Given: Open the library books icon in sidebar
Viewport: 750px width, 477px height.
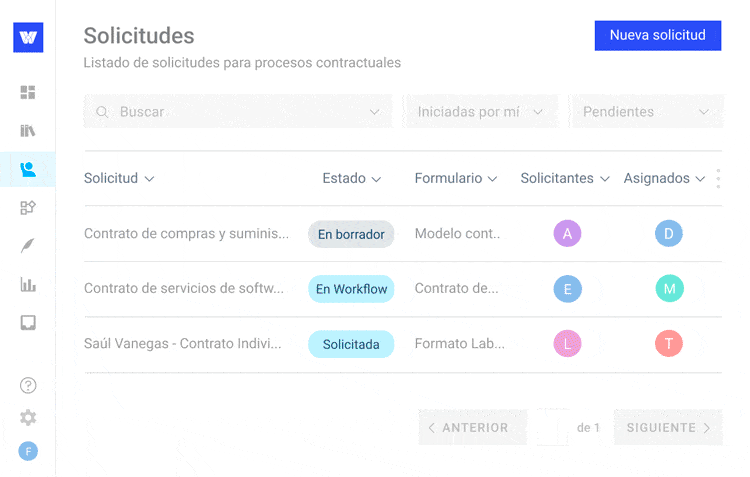Looking at the screenshot, I should tap(28, 131).
